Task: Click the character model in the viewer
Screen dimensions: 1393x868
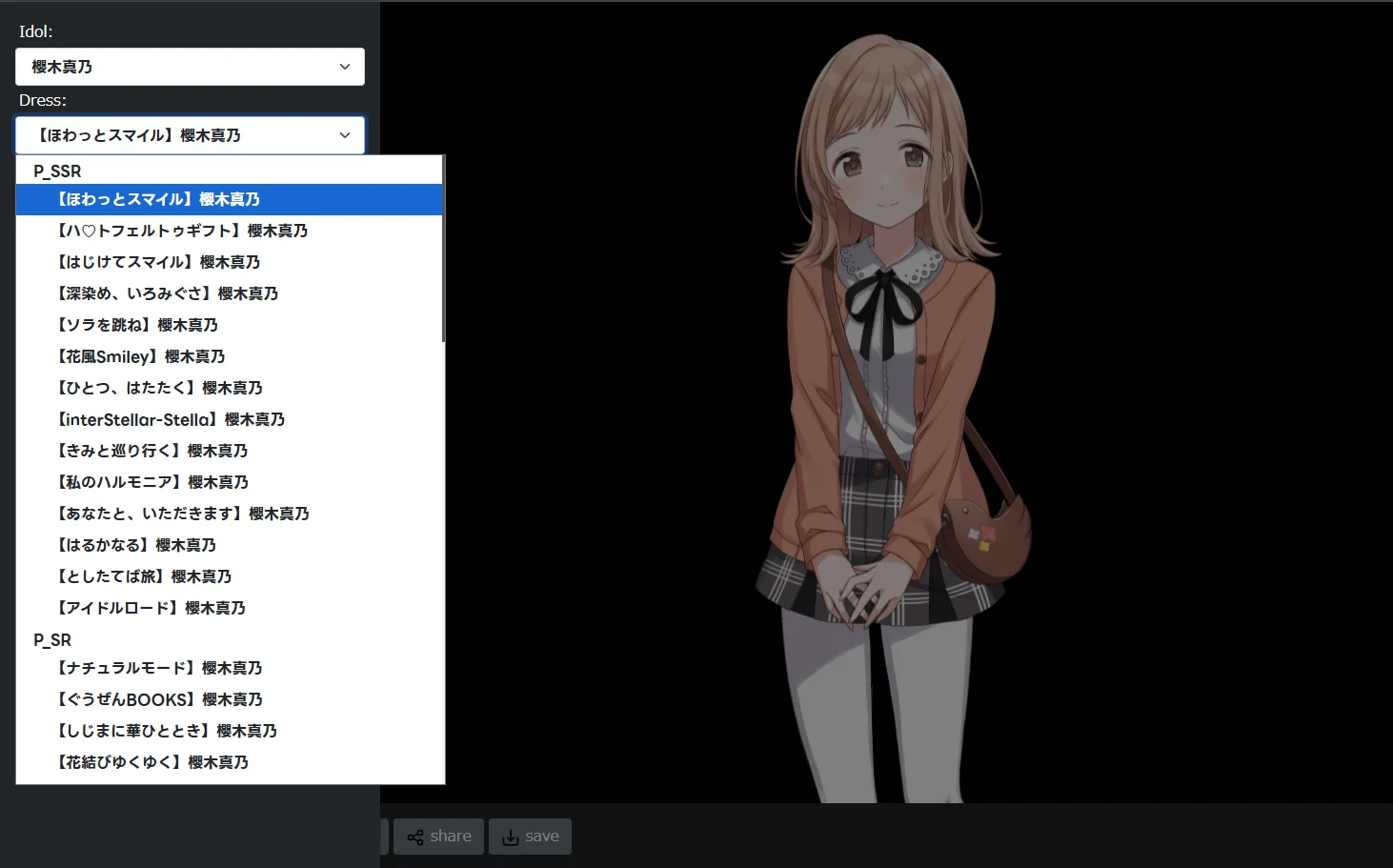Action: (x=886, y=429)
